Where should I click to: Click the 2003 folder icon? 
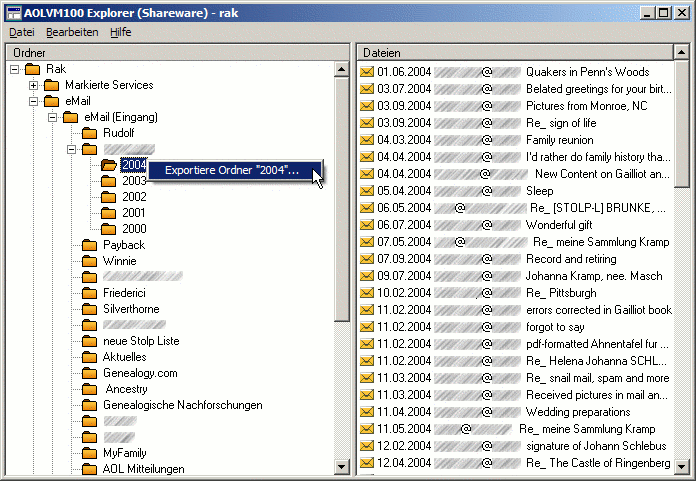[109, 181]
